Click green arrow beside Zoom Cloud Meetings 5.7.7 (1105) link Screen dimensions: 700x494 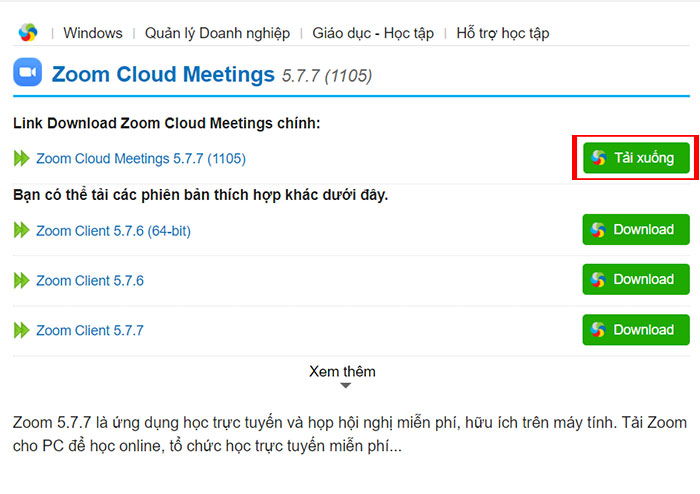click(21, 158)
